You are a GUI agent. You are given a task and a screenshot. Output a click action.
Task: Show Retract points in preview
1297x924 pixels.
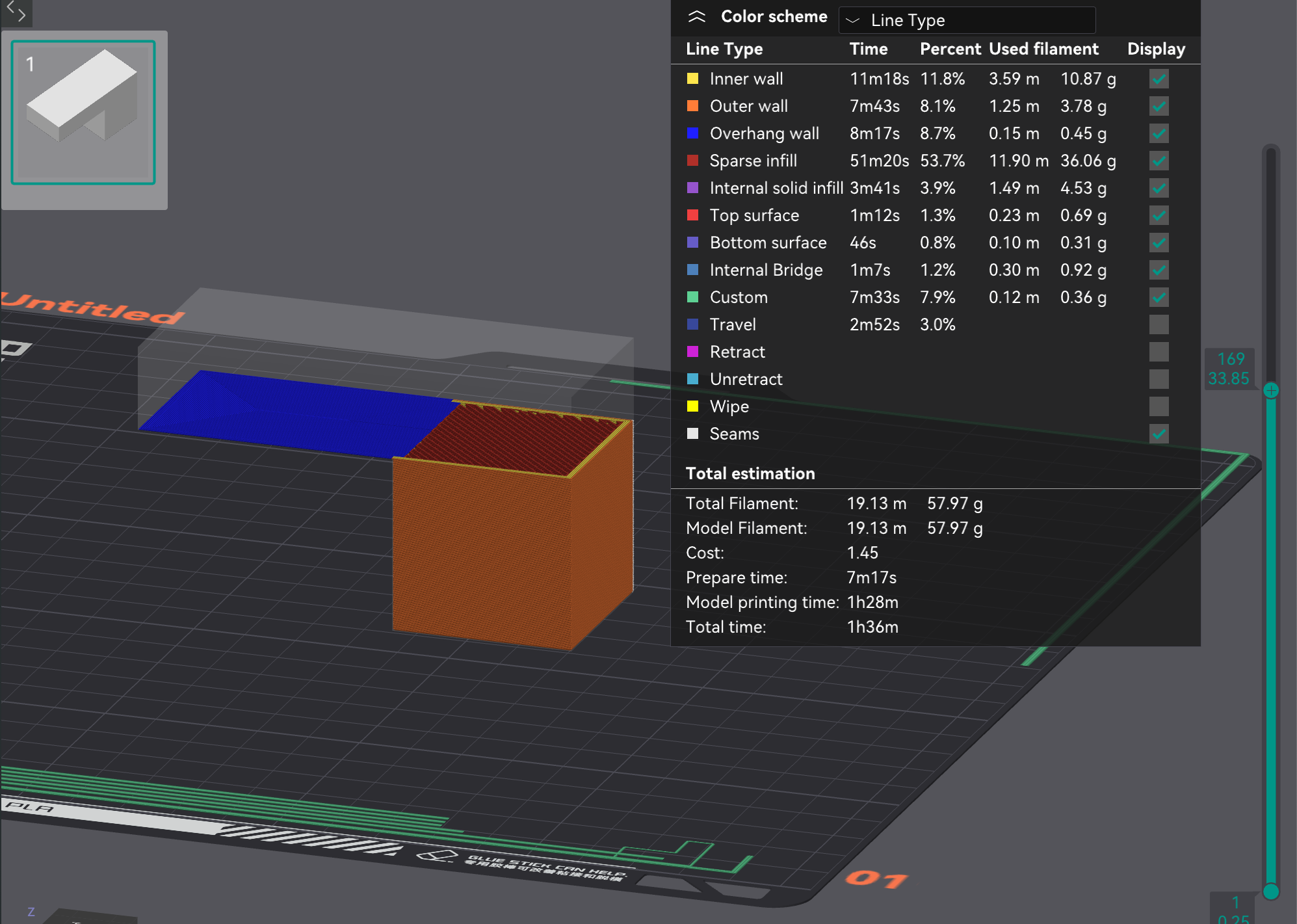(x=1159, y=352)
